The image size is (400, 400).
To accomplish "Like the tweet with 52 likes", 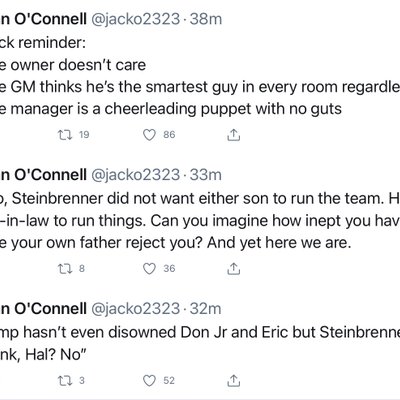I will [x=149, y=381].
